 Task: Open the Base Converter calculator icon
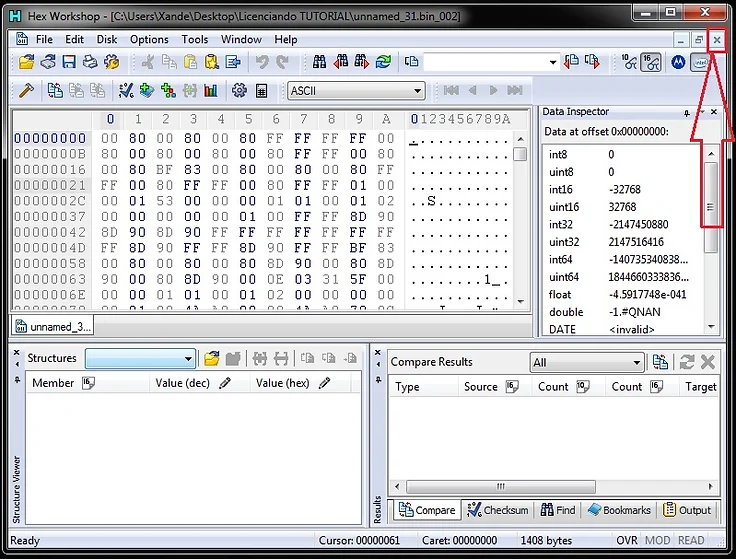coord(261,91)
